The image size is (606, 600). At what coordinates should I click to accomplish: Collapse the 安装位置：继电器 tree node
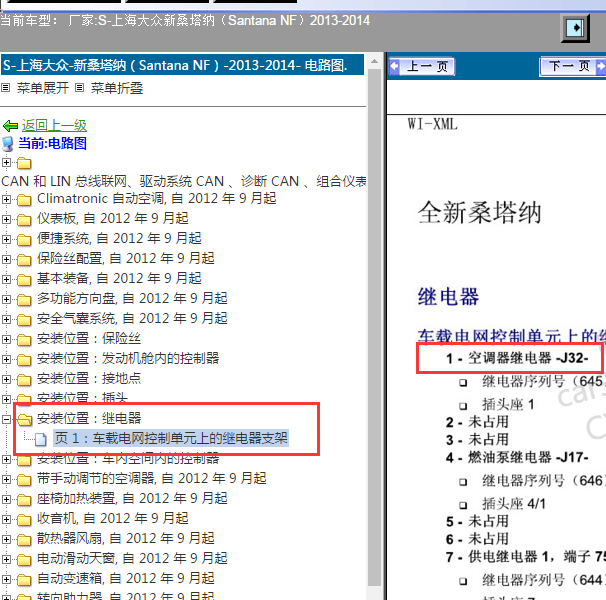pos(6,419)
